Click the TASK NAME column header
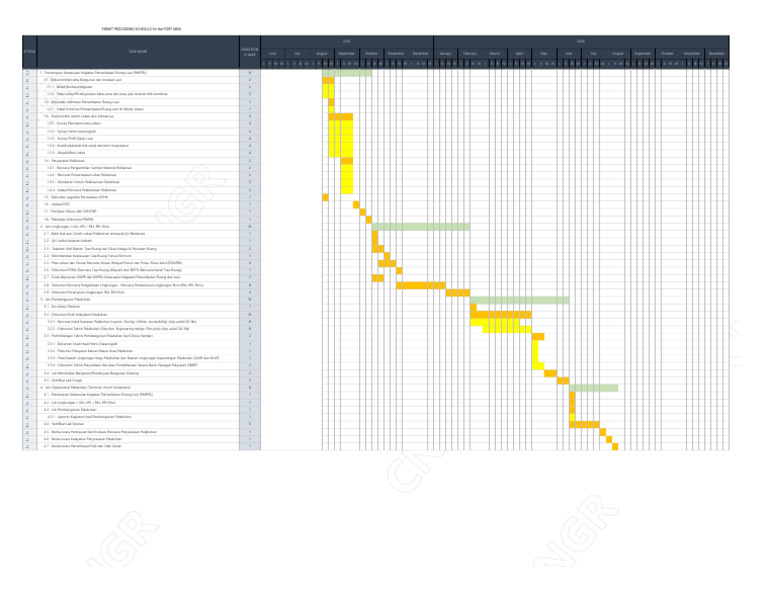 point(138,51)
